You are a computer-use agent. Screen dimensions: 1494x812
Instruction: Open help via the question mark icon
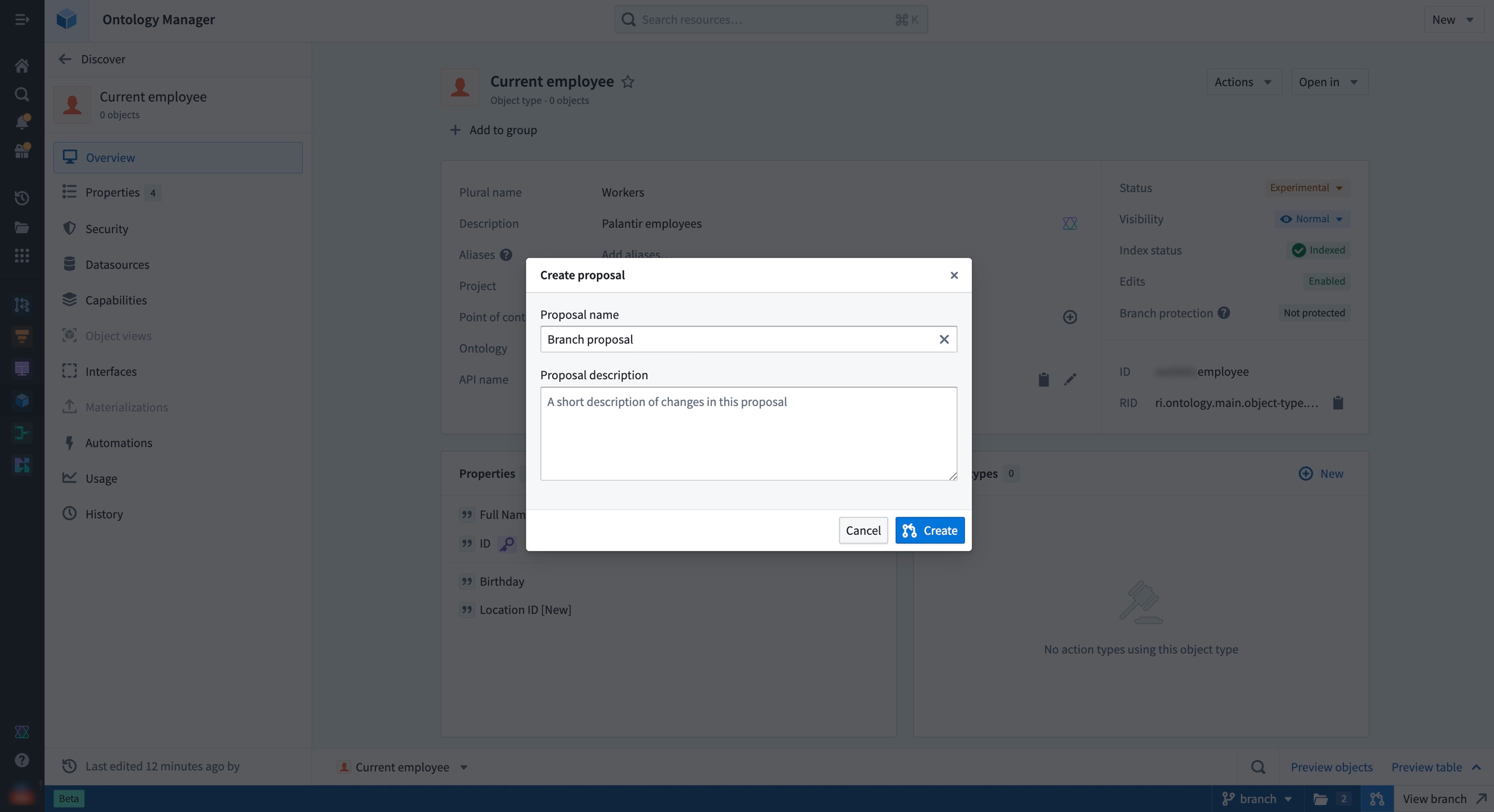21,759
